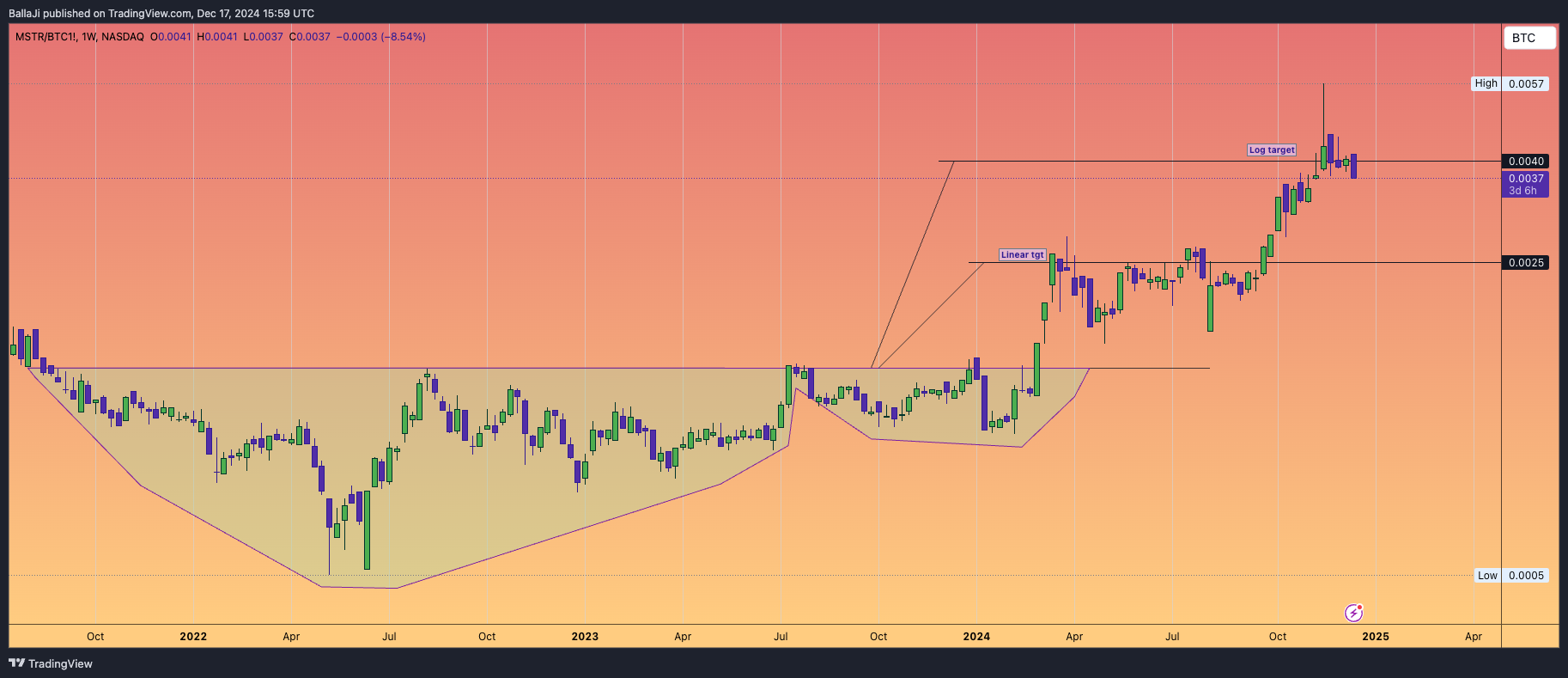Click the TradingView logo at bottom left

51,663
